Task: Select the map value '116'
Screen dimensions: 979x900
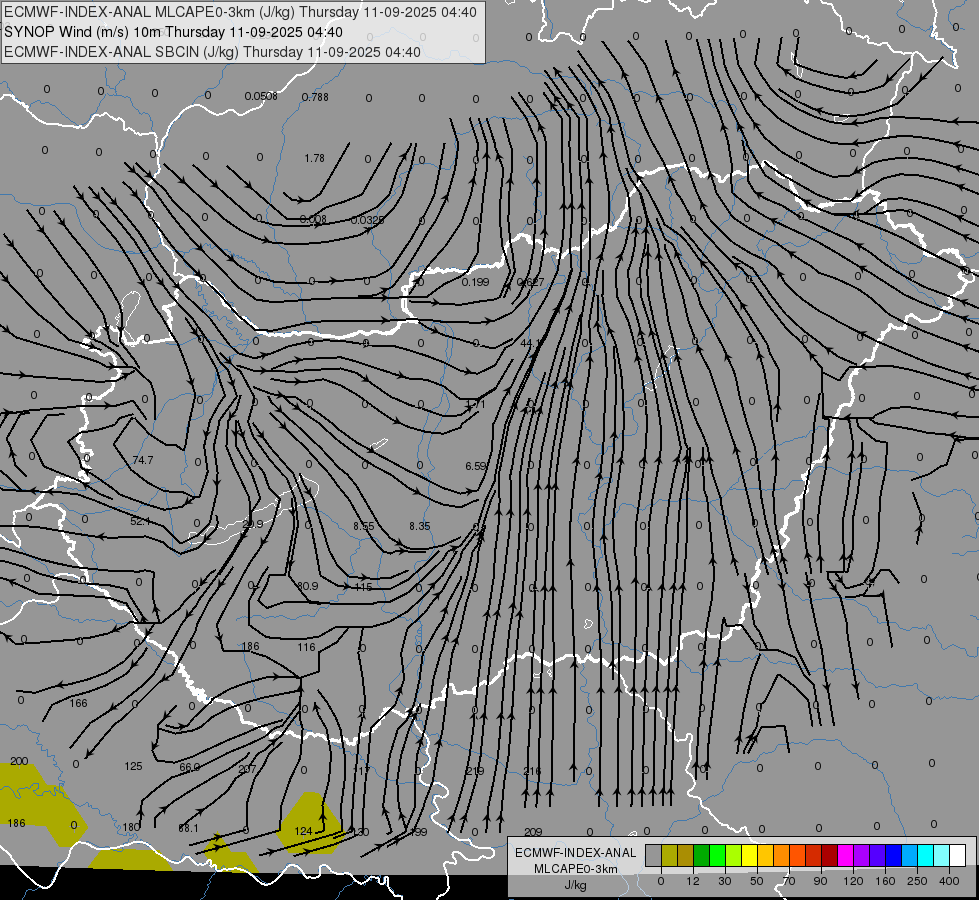Action: click(x=306, y=647)
